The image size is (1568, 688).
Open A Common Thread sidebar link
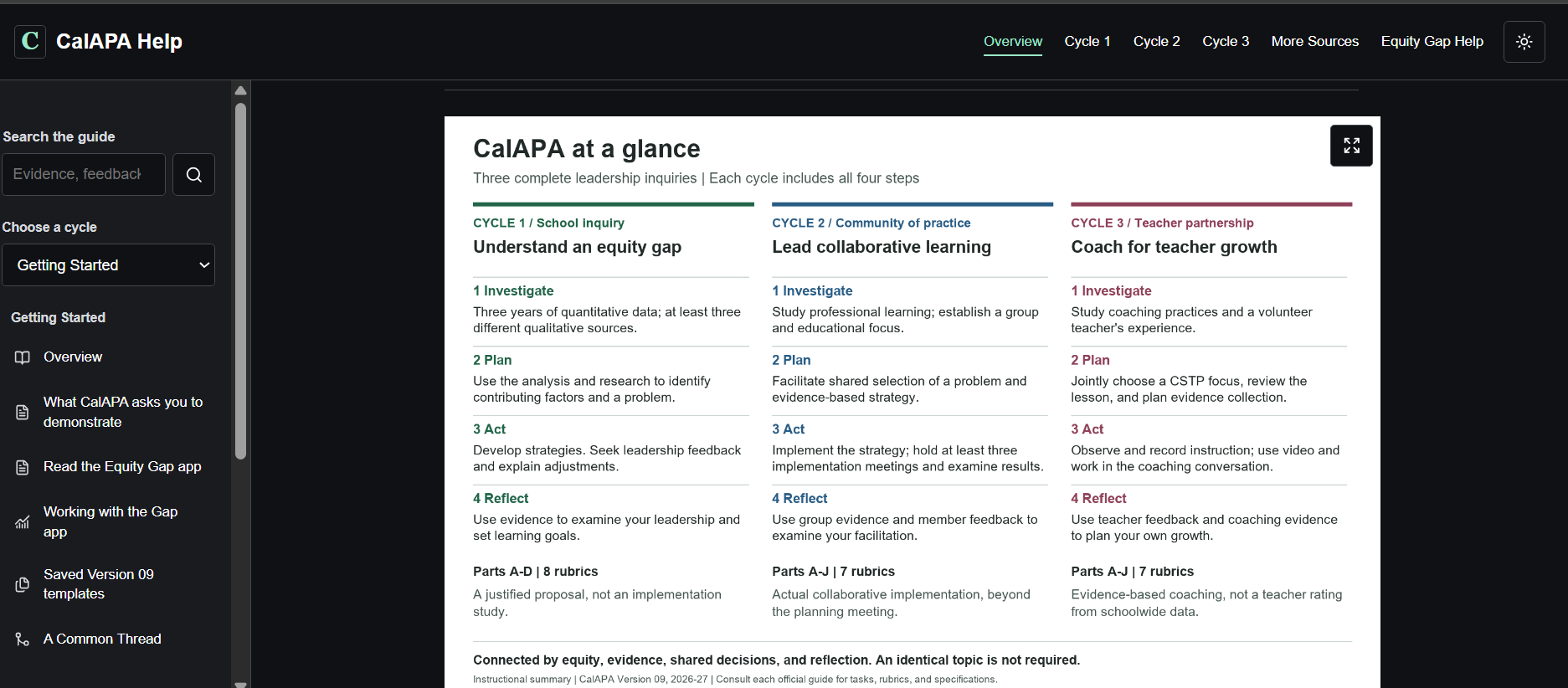(102, 639)
